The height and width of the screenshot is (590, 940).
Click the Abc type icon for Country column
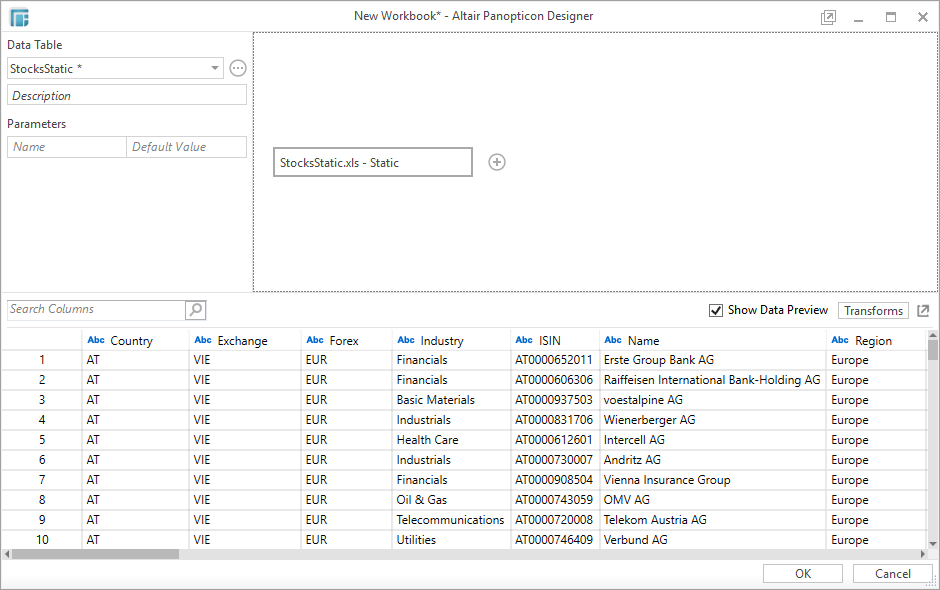click(96, 340)
